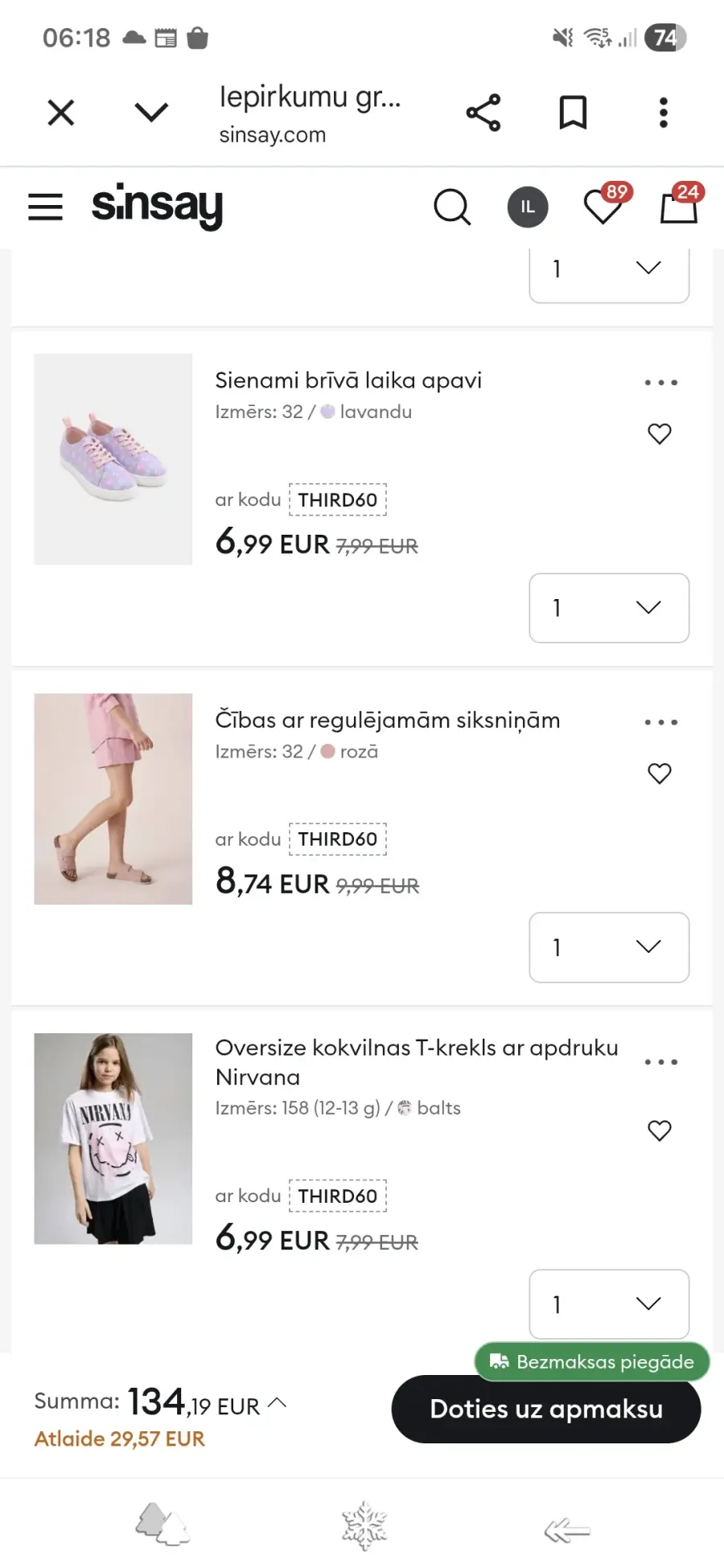Image resolution: width=724 pixels, height=1568 pixels.
Task: Close the browser custom tab
Action: point(61,113)
